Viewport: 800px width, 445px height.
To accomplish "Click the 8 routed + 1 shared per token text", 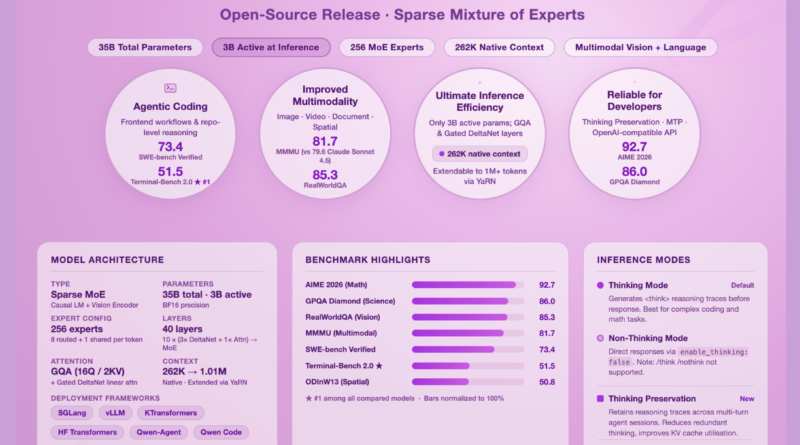I will [x=96, y=339].
